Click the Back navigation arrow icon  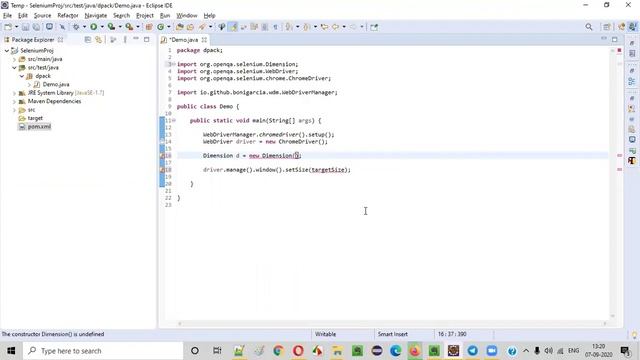point(336,27)
